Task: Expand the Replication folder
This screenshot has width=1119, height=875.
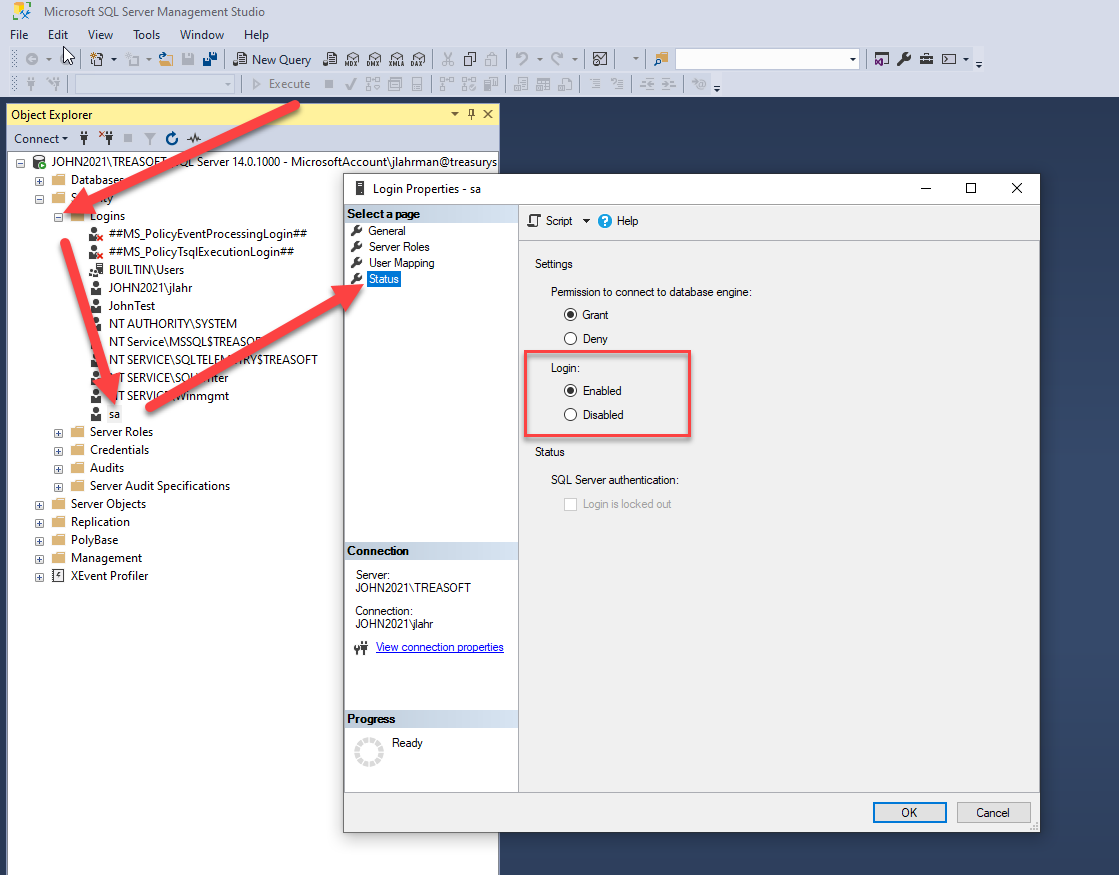Action: click(39, 522)
